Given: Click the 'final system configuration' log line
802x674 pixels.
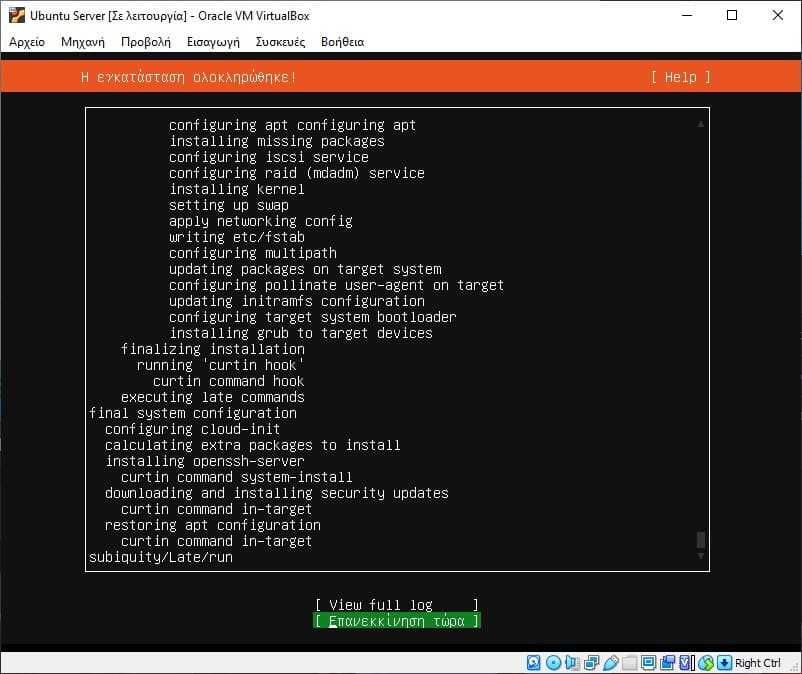Looking at the screenshot, I should click(193, 413).
